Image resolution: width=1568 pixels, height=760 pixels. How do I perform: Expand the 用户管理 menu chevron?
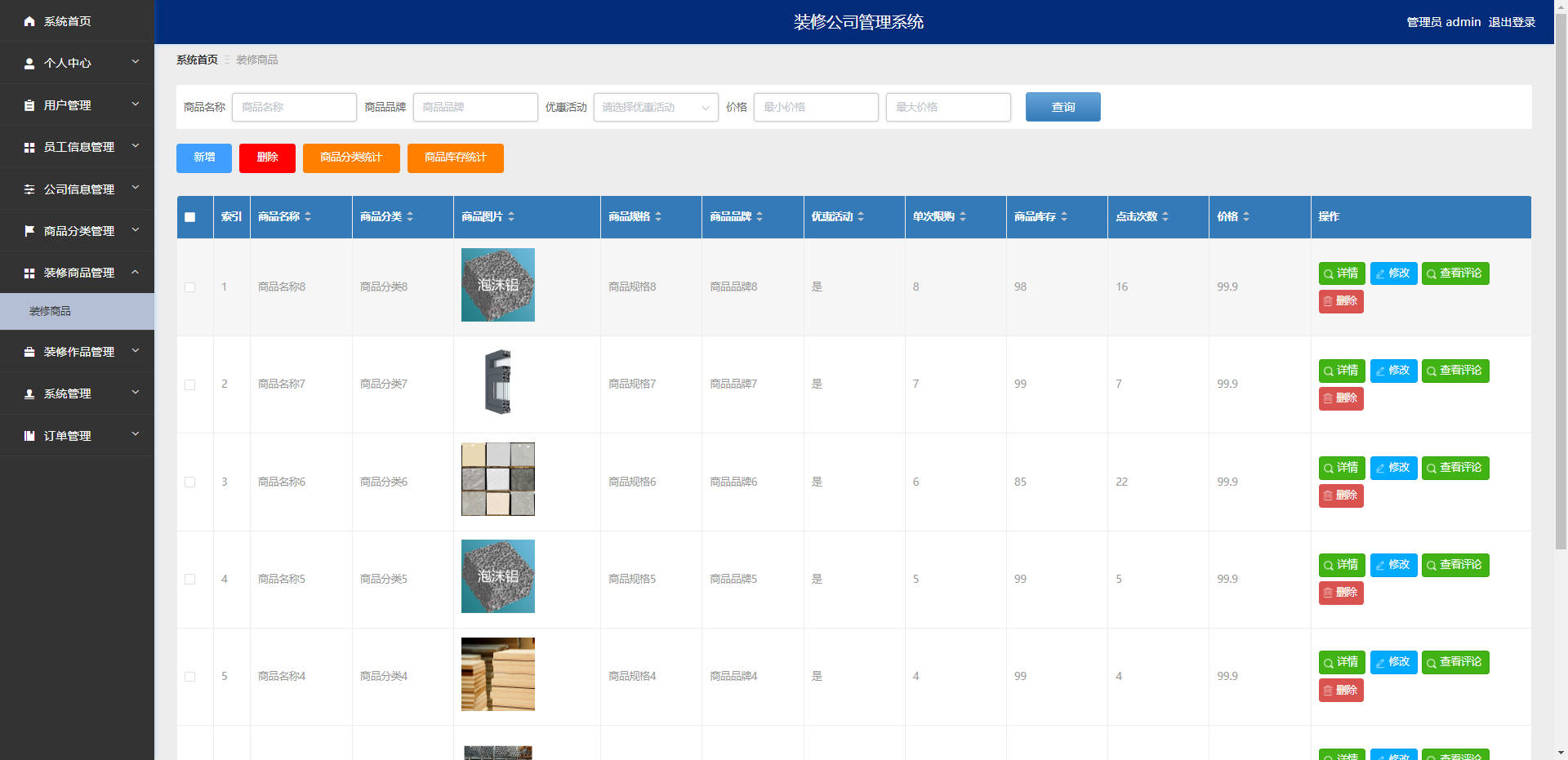[x=136, y=104]
